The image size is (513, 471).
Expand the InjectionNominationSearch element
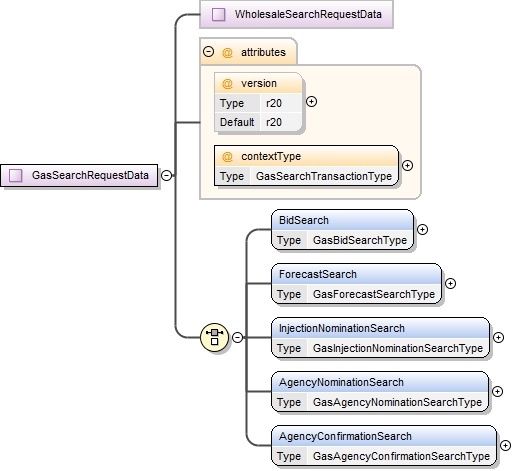click(x=498, y=337)
